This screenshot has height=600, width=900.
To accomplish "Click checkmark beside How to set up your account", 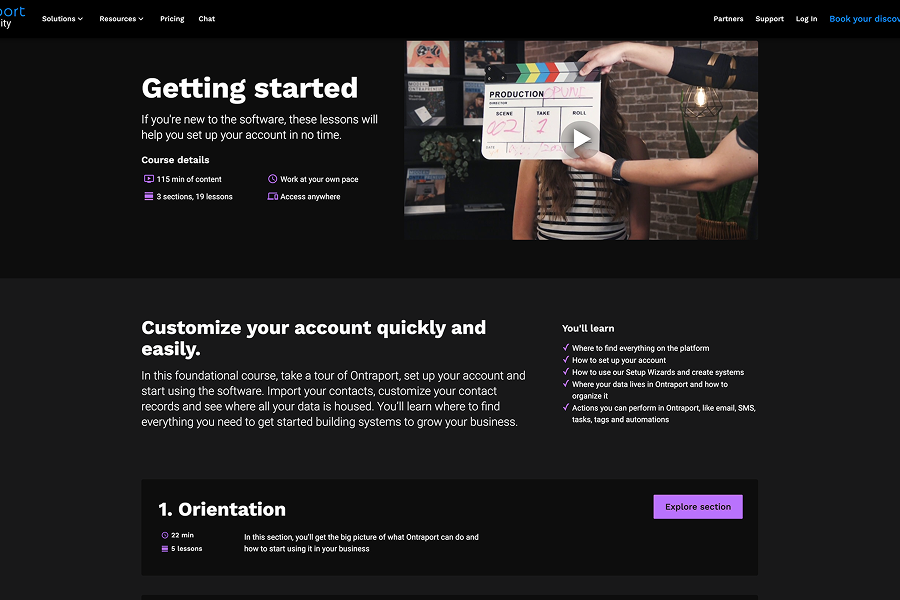I will (566, 359).
